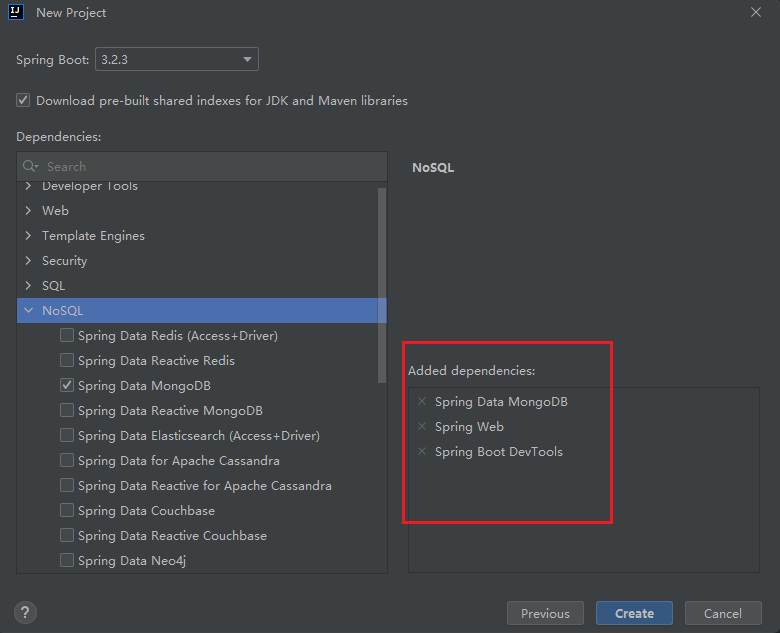Click the dependencies Search field
This screenshot has width=780, height=633.
pos(202,166)
